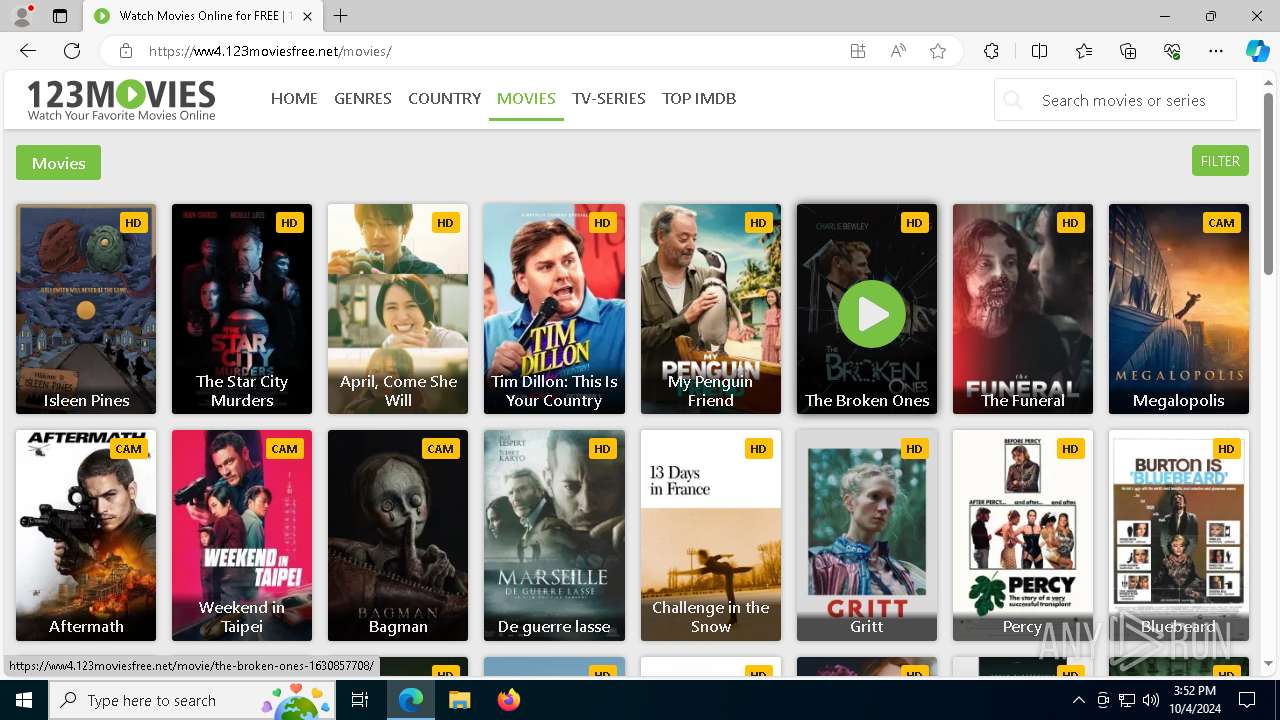Viewport: 1280px width, 720px height.
Task: Click the scrollbar down arrow
Action: point(1268,664)
